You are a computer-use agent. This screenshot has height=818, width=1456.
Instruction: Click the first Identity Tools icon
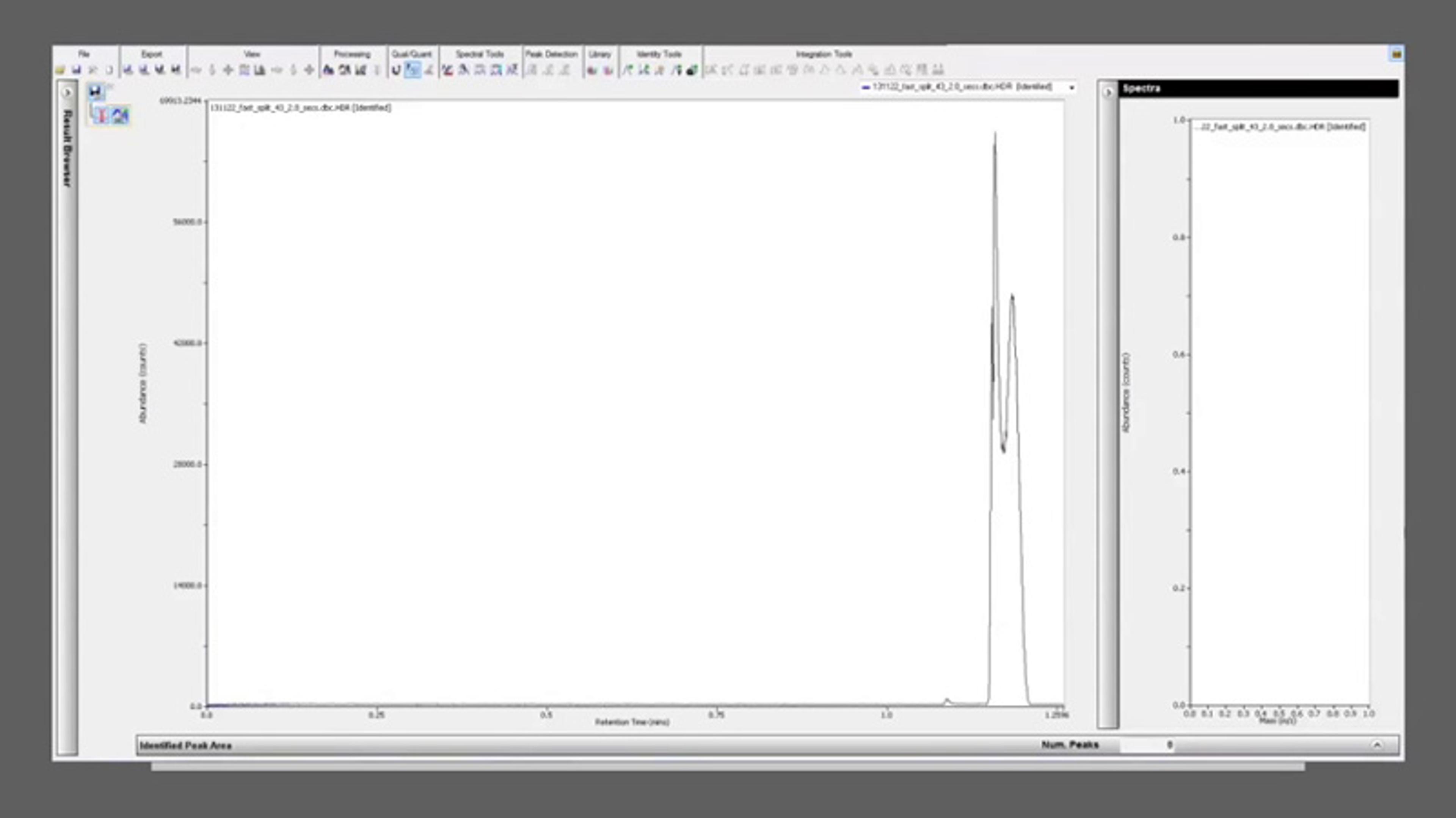(628, 70)
